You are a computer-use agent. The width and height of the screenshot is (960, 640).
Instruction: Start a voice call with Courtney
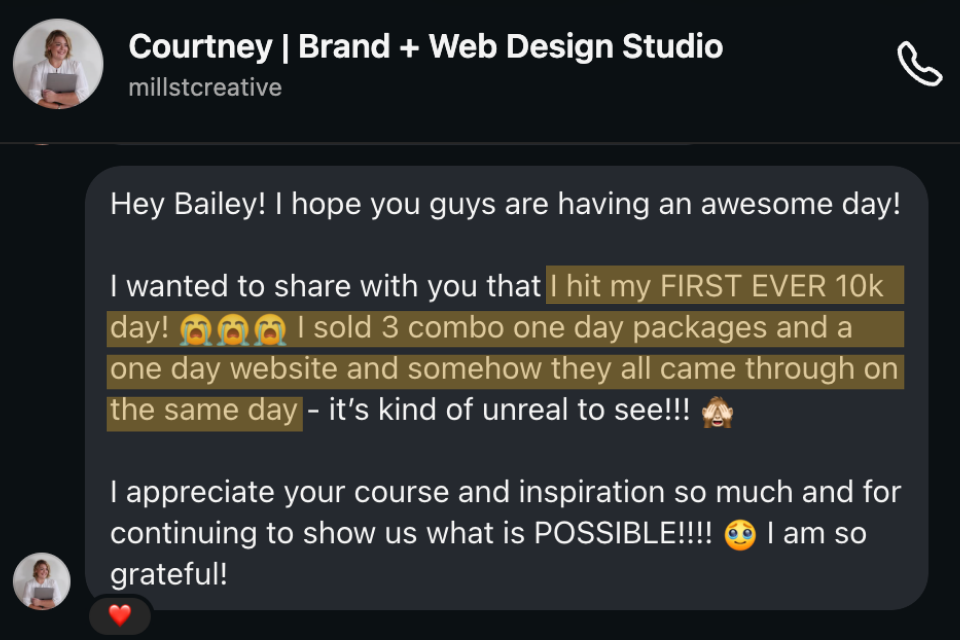pos(919,64)
